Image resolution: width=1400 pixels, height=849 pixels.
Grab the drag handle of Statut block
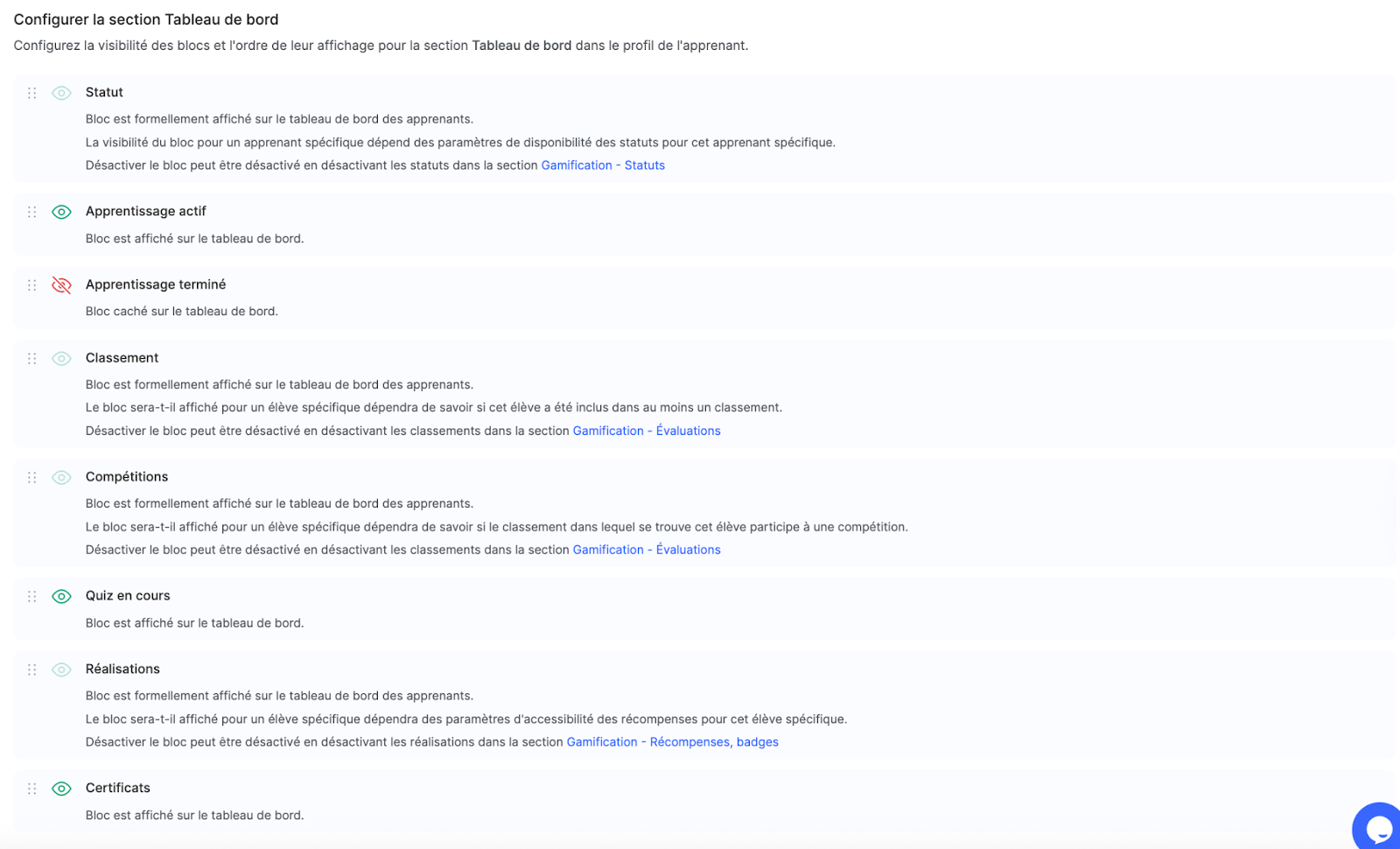[32, 93]
